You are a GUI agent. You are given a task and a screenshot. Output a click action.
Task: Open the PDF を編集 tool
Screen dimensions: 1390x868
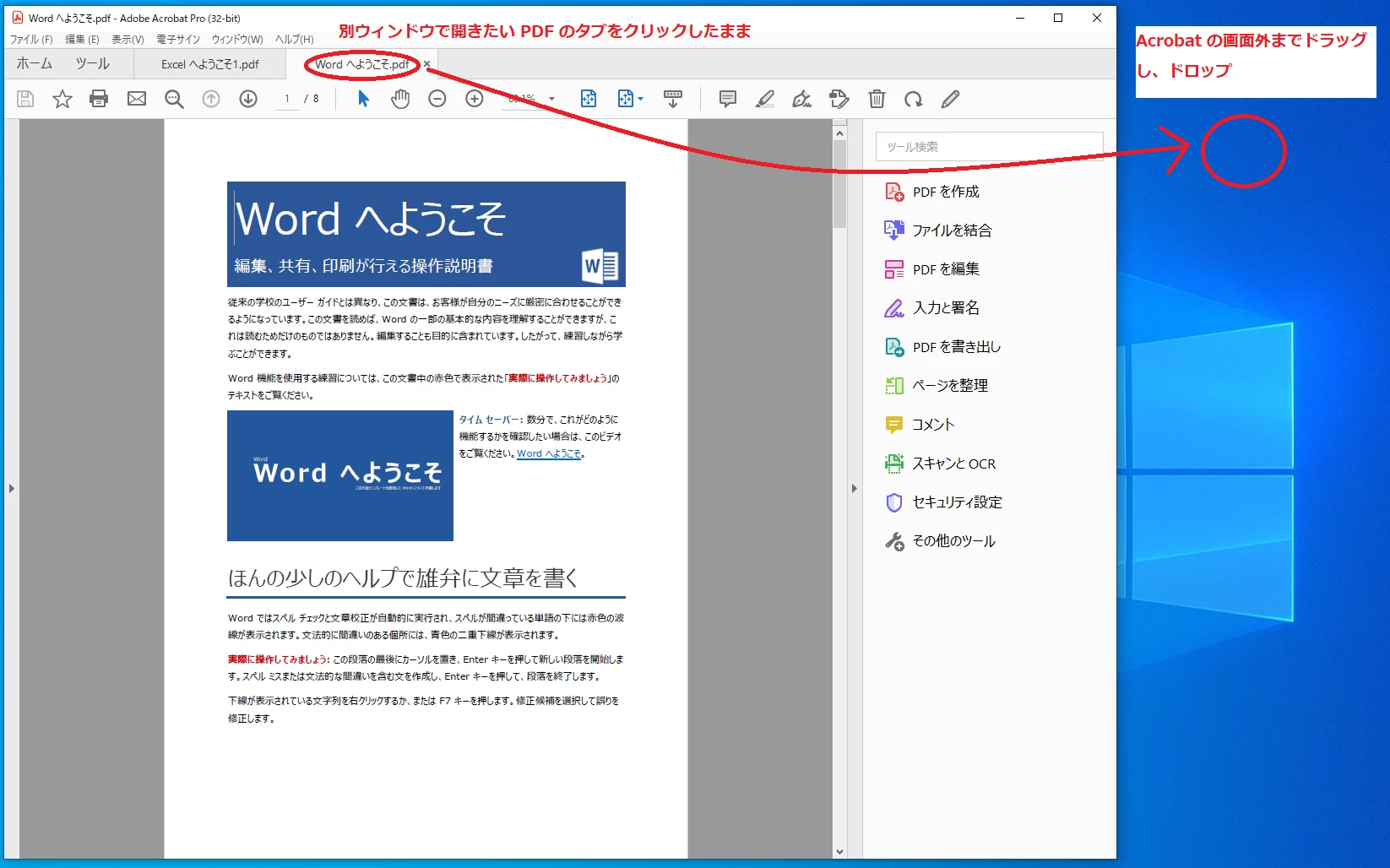(x=932, y=269)
